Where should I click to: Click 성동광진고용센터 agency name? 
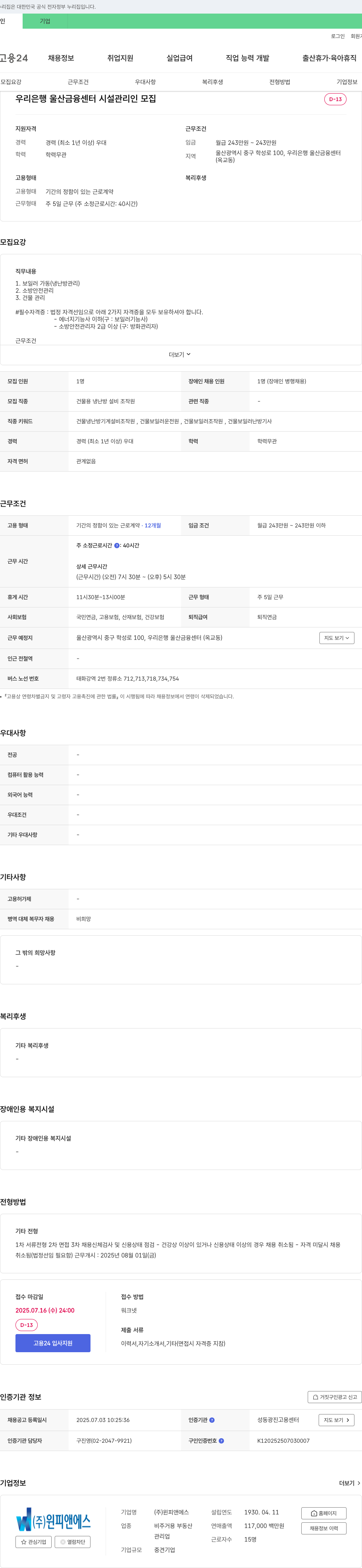278,1420
